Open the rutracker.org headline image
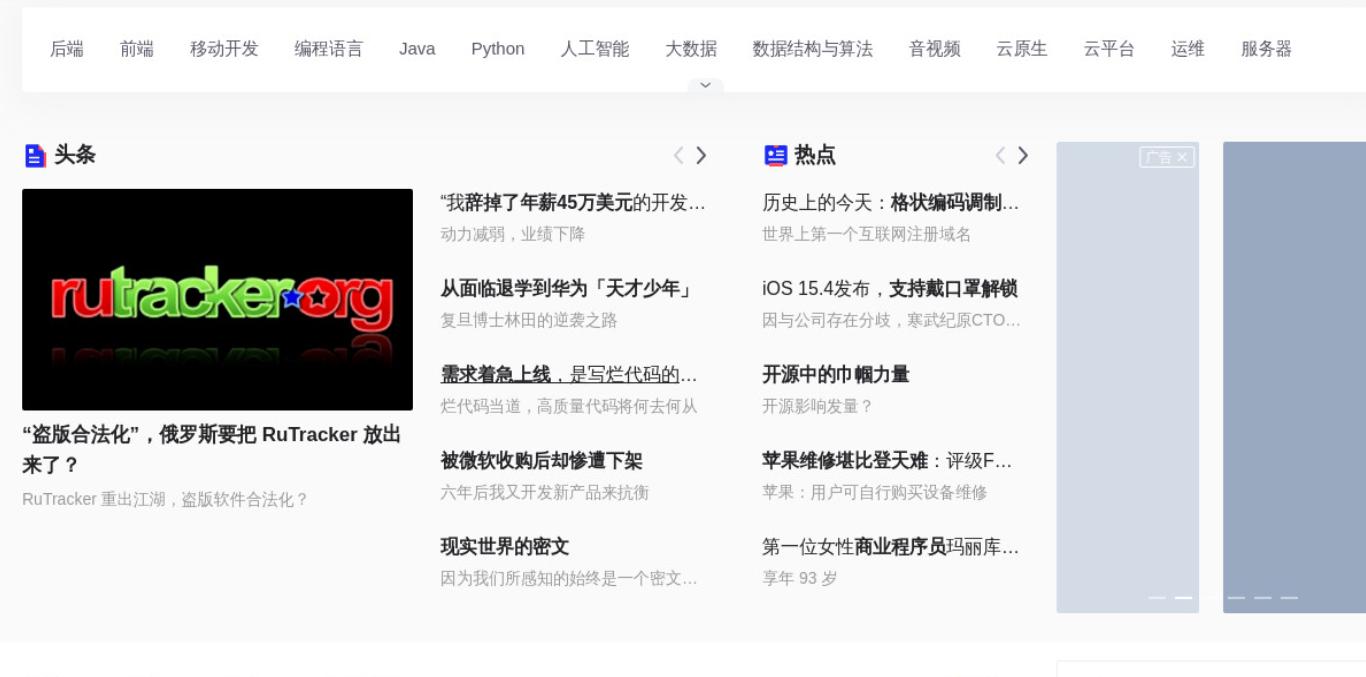 pyautogui.click(x=217, y=299)
